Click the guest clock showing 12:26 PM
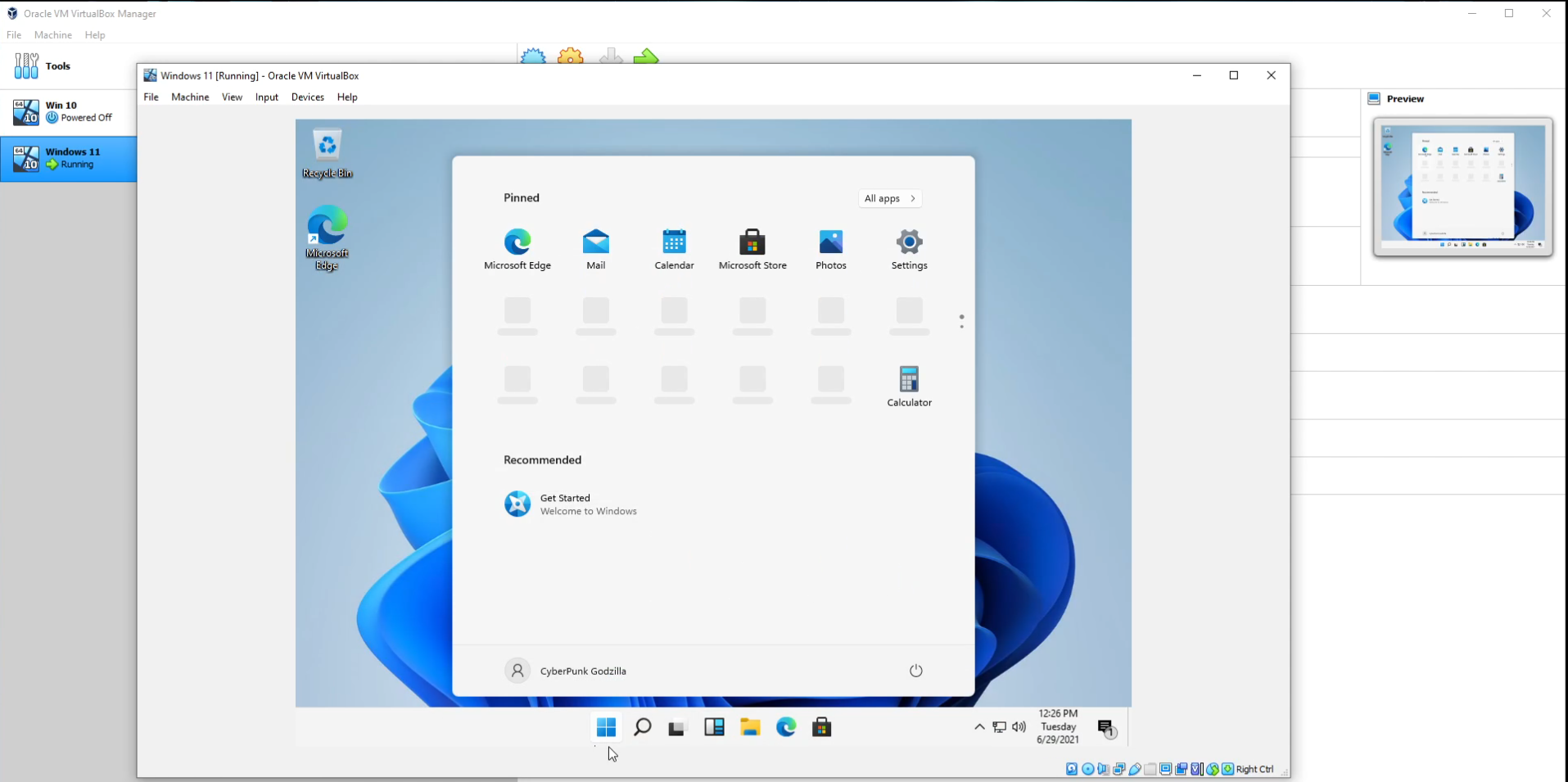 (x=1058, y=727)
